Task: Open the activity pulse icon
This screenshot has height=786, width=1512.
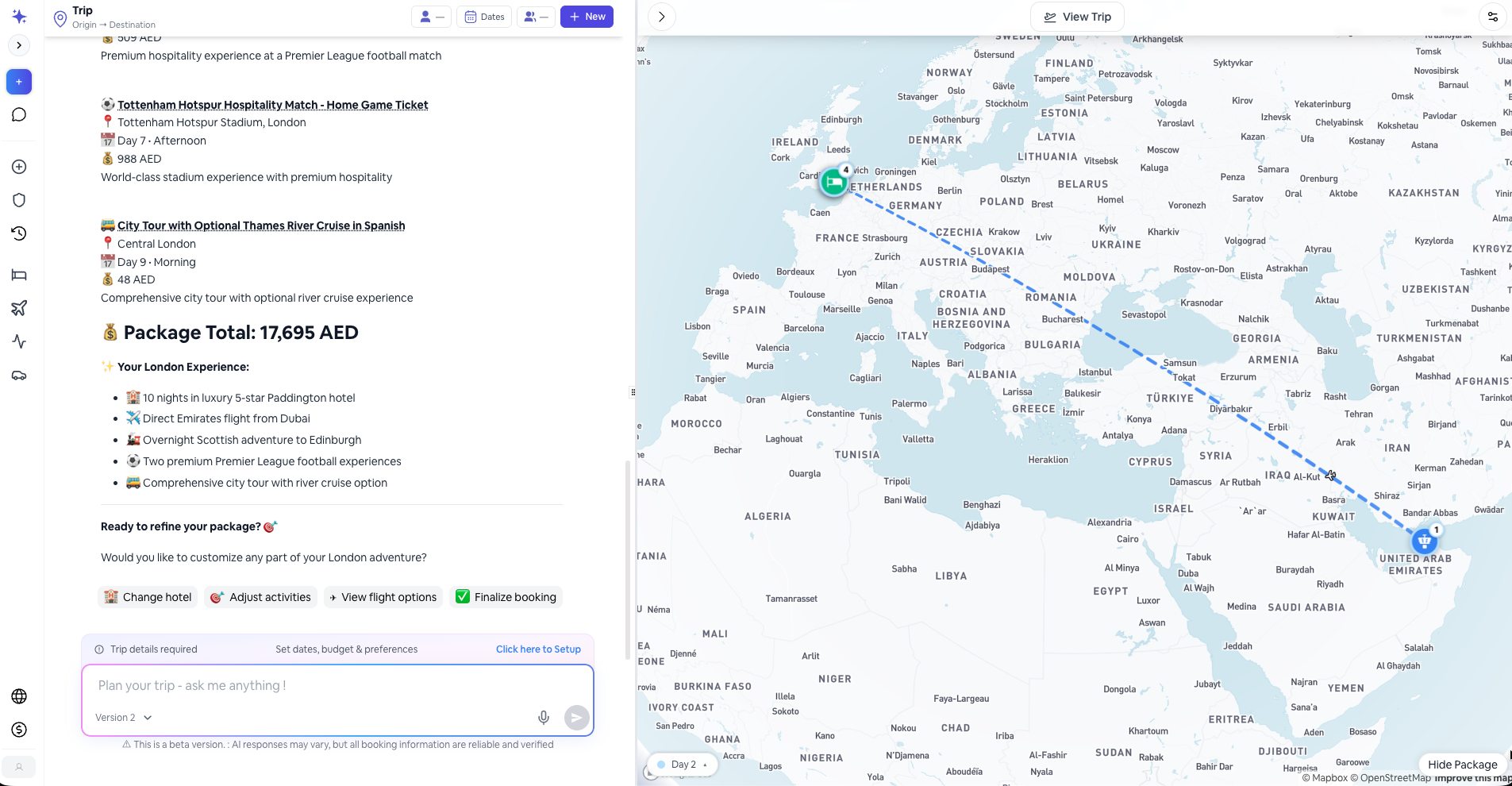Action: click(x=19, y=341)
